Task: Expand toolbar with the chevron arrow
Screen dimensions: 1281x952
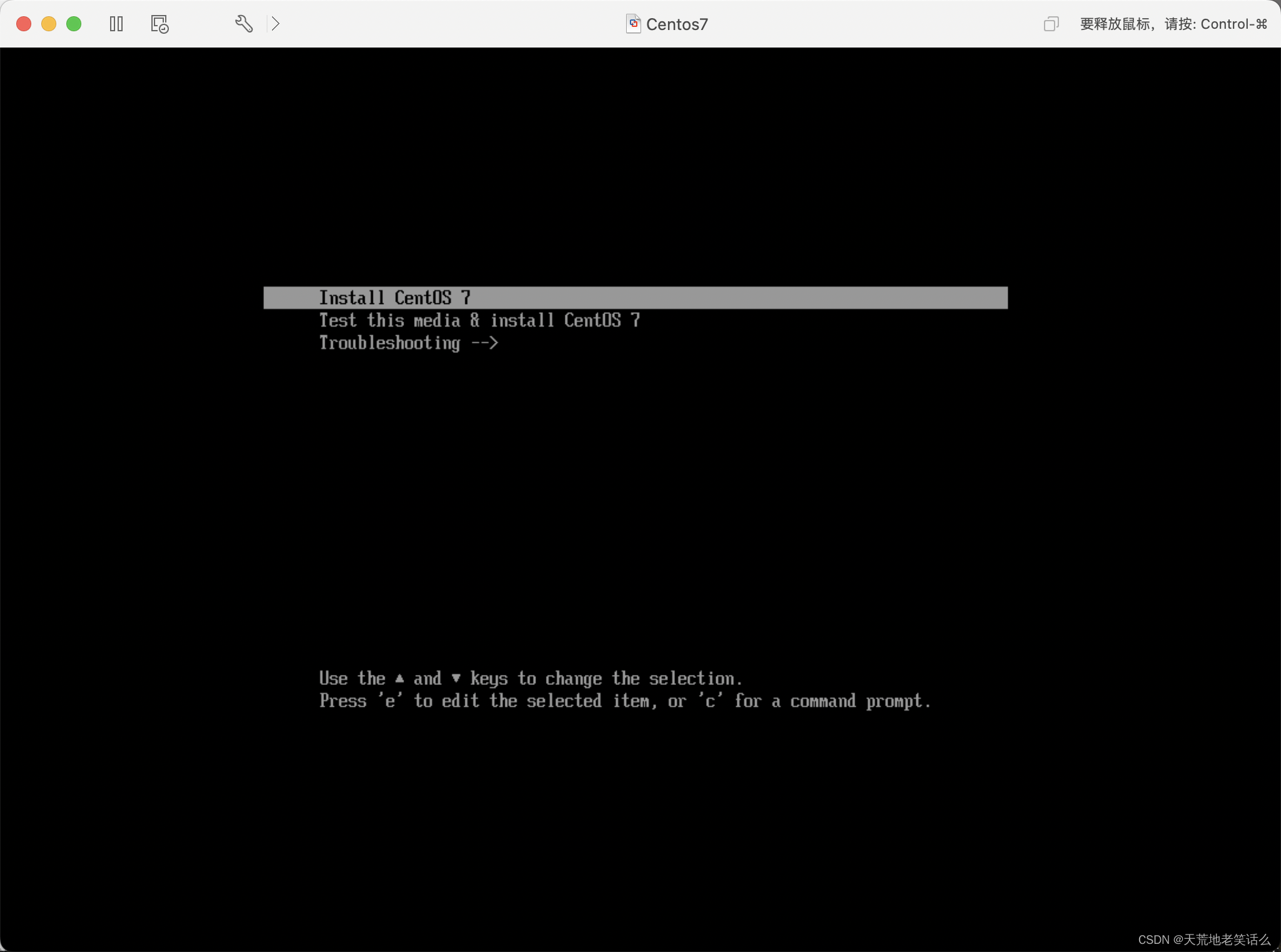Action: (275, 24)
